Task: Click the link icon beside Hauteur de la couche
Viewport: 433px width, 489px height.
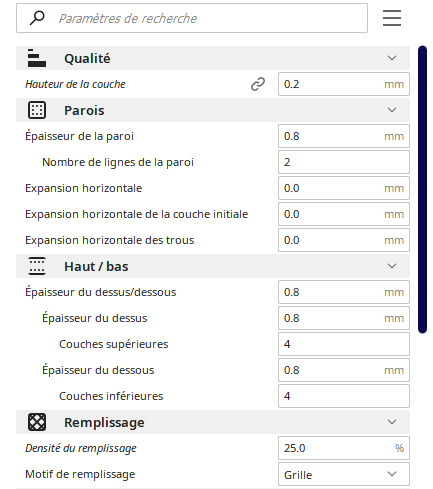Action: (258, 84)
